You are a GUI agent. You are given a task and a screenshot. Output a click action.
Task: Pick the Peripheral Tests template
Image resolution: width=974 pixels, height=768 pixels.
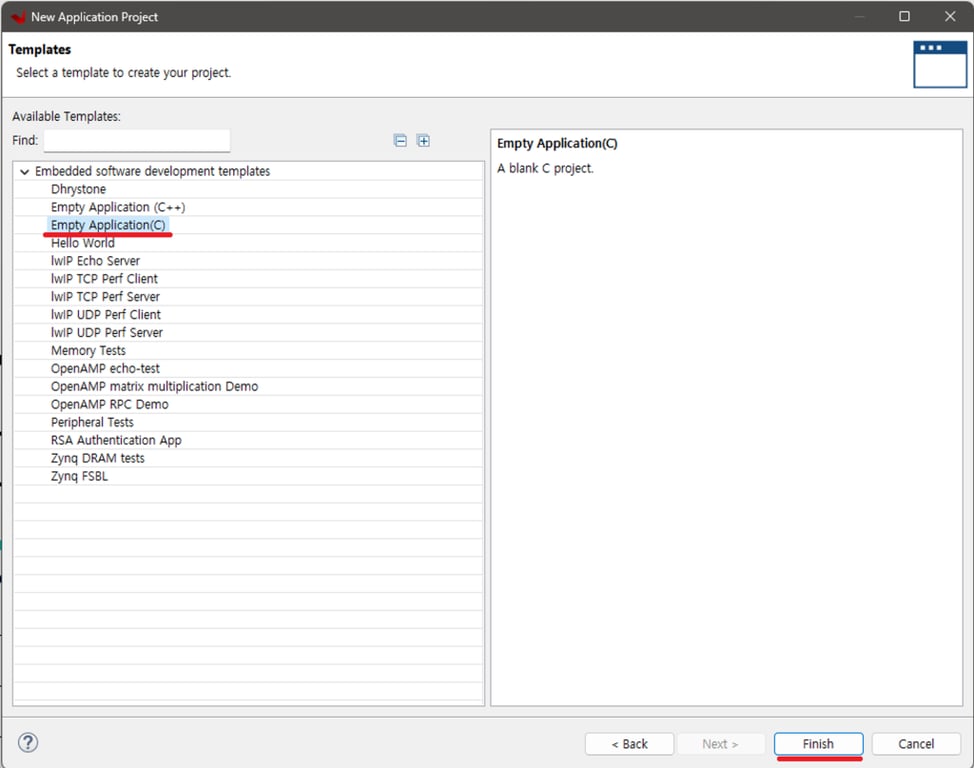coord(92,423)
